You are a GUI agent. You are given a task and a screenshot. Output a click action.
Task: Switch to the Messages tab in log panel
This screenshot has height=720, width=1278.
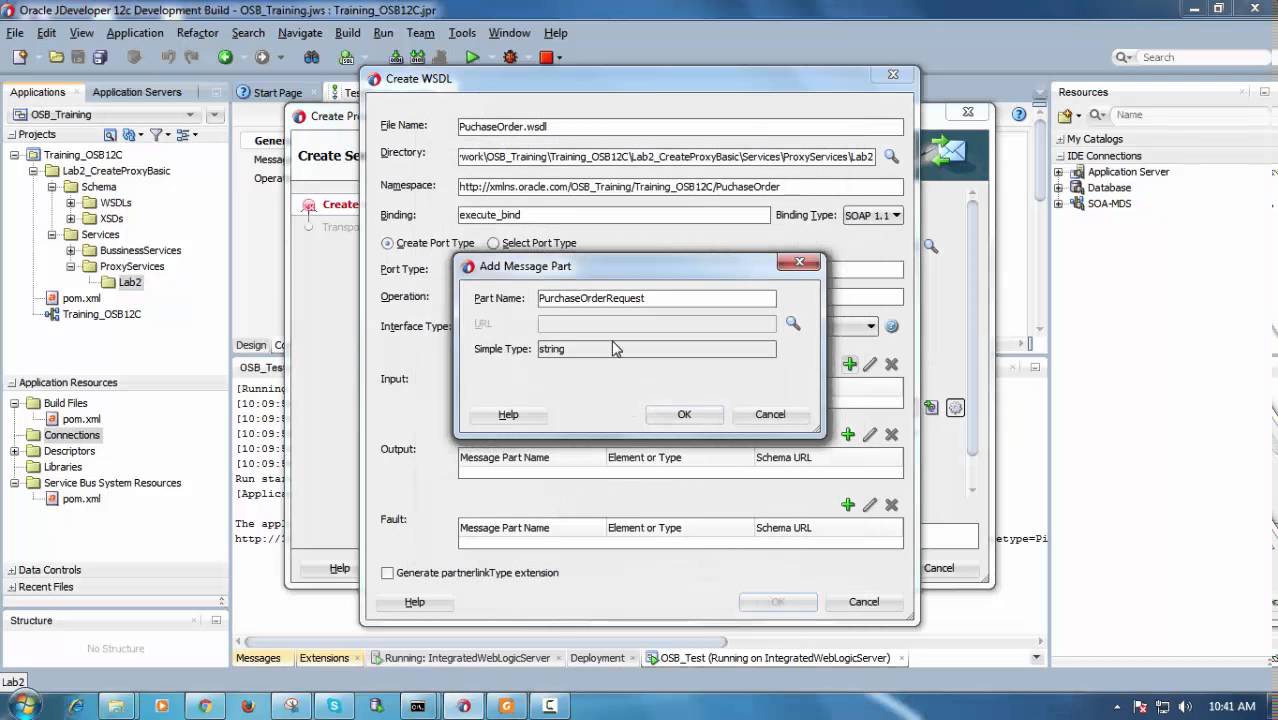[258, 658]
